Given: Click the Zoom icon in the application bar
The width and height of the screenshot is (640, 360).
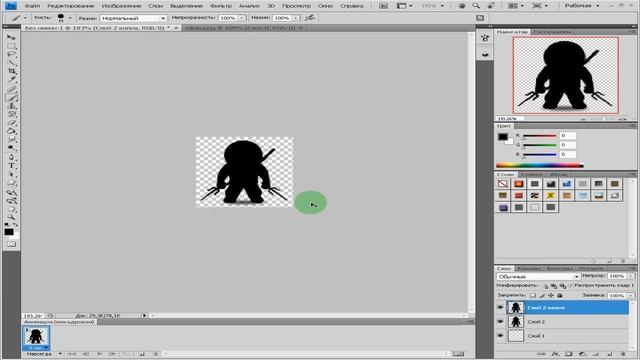Looking at the screenshot, I should (476, 6).
